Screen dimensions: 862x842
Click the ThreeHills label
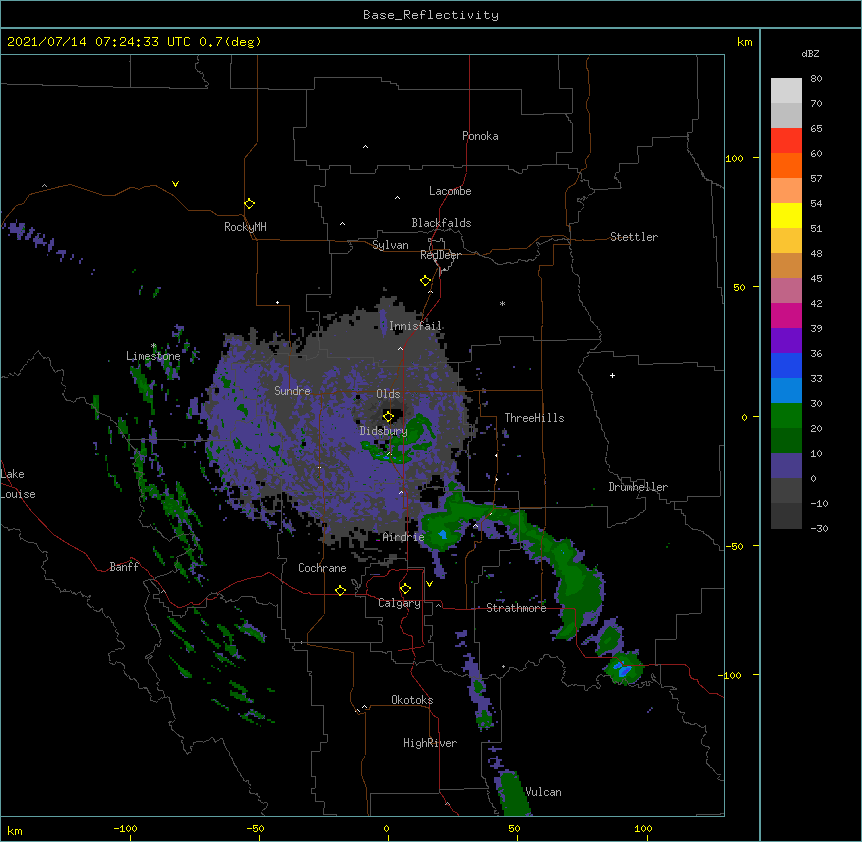pyautogui.click(x=534, y=418)
